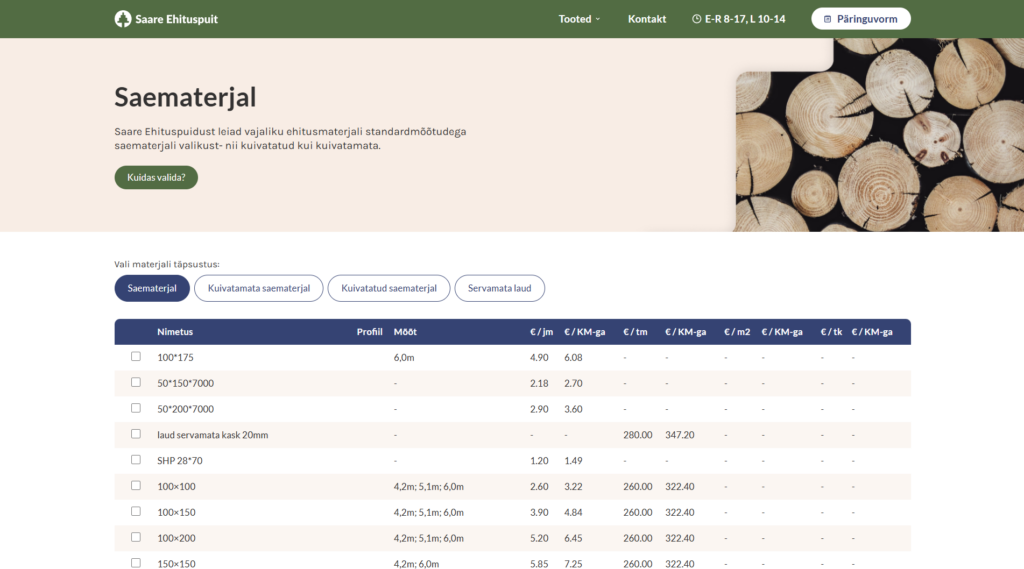Select the Saematerjal filter tab
Screen dimensions: 1024x569
coord(152,288)
